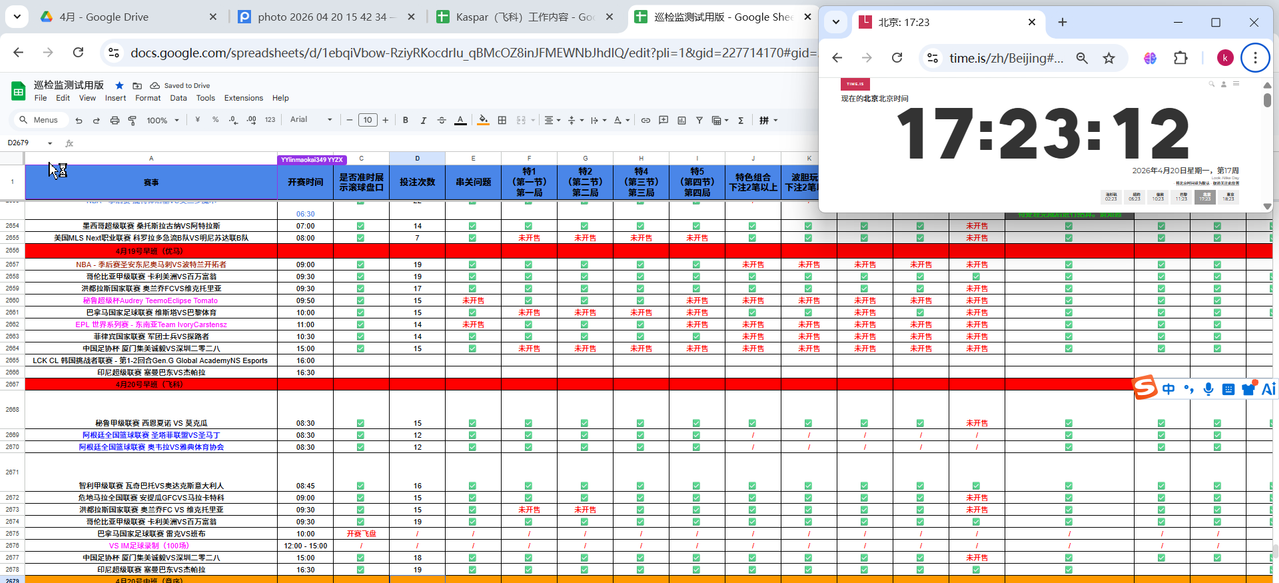
Task: Toggle checkbox in column E for row 08:00
Action: [473, 238]
